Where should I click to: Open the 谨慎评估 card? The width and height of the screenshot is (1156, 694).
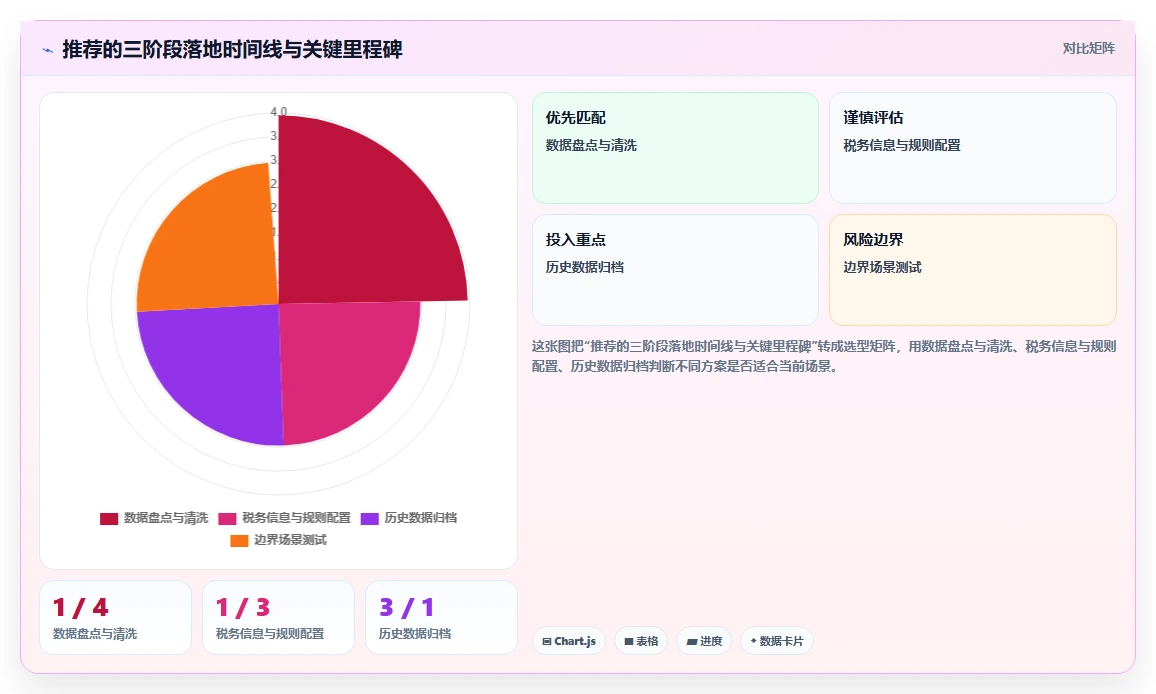pos(972,148)
